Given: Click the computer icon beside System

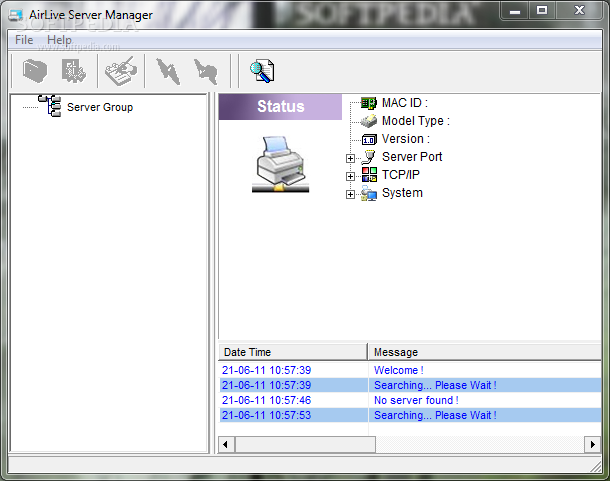Looking at the screenshot, I should click(369, 193).
